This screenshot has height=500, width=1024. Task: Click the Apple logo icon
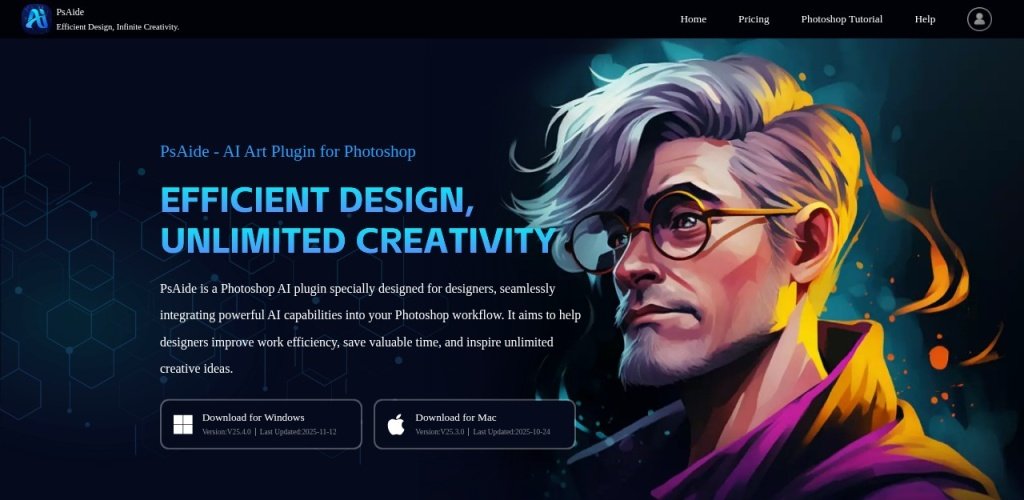(x=396, y=424)
